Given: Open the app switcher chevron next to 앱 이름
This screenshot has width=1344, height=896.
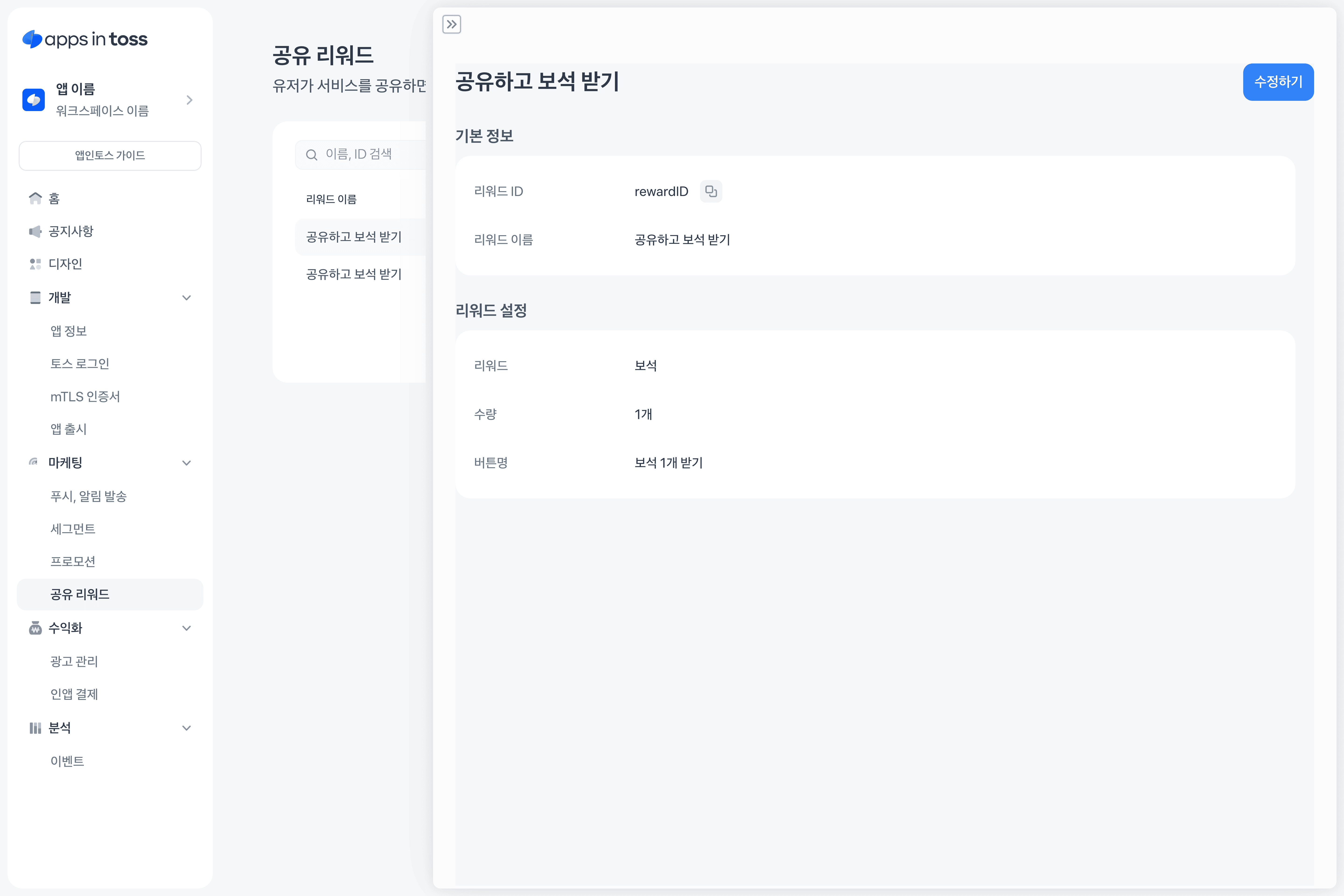Looking at the screenshot, I should click(x=189, y=100).
